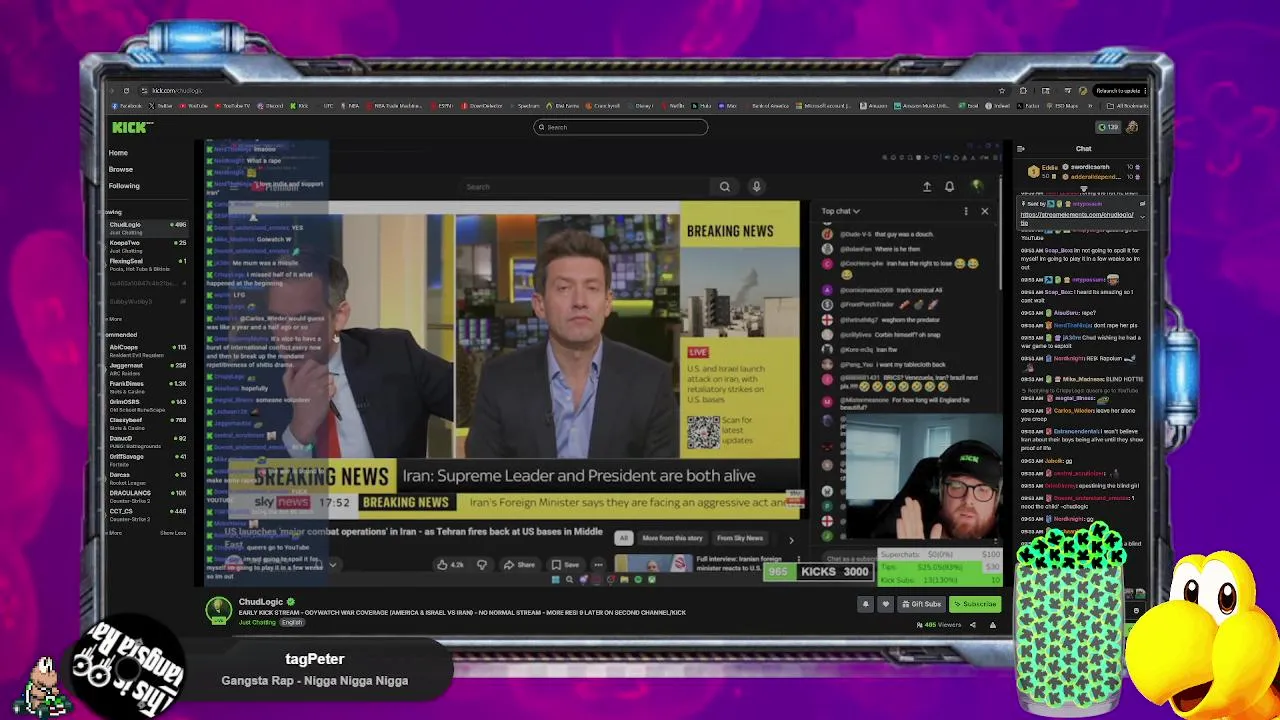Select the From Sky News chip
The image size is (1280, 720).
click(x=740, y=538)
